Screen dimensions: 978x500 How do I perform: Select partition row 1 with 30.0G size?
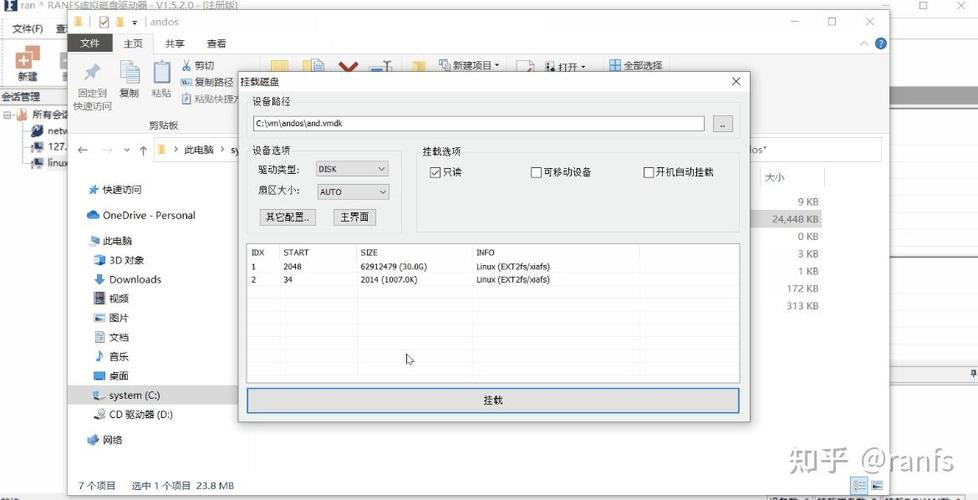point(493,266)
